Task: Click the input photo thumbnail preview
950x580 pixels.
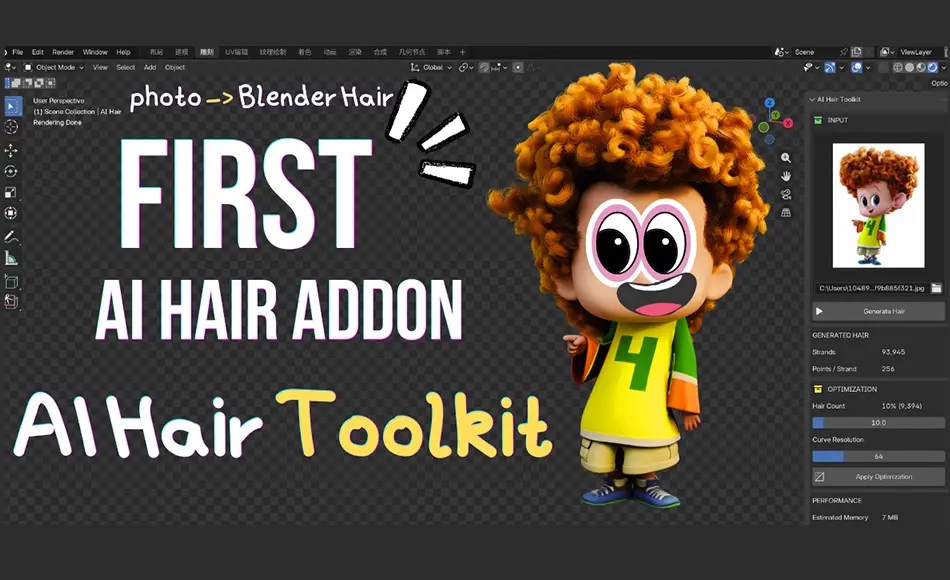Action: click(x=879, y=205)
